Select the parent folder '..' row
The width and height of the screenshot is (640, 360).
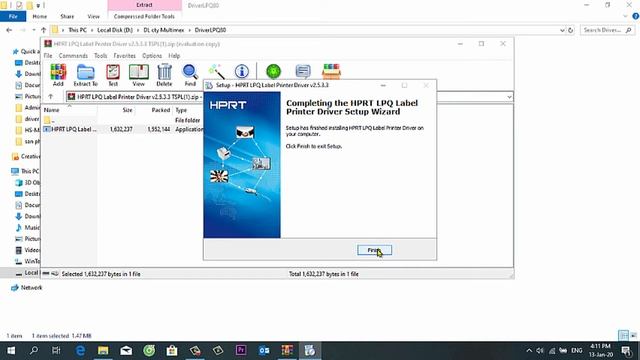tap(122, 120)
